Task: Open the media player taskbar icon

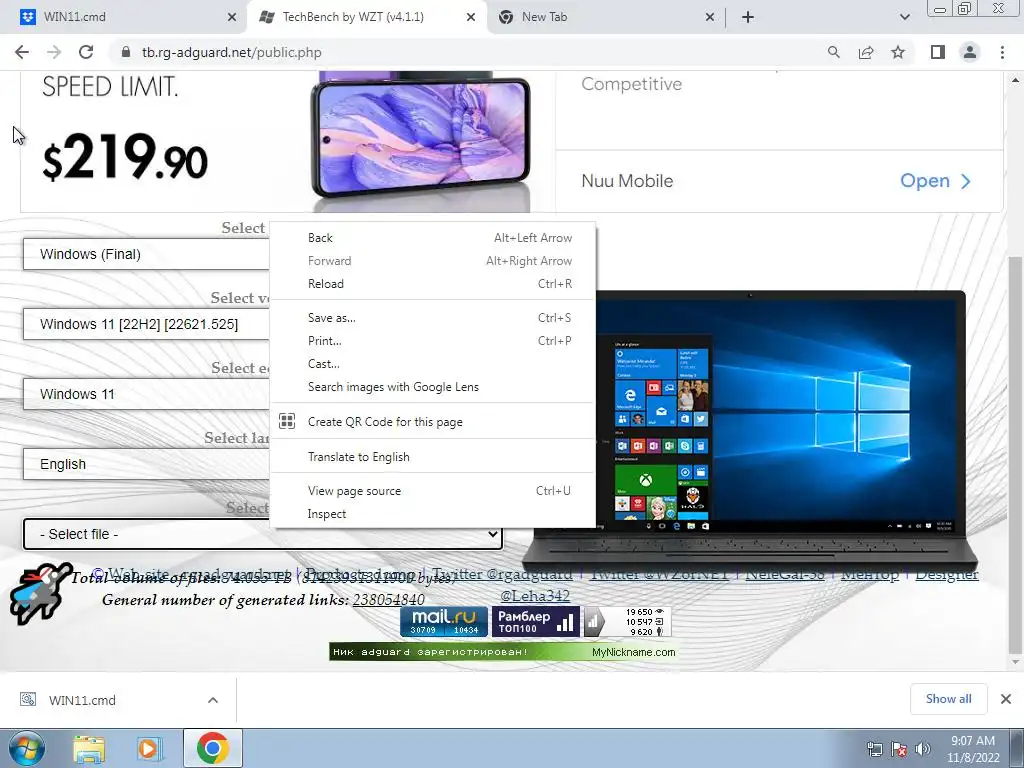Action: (149, 748)
